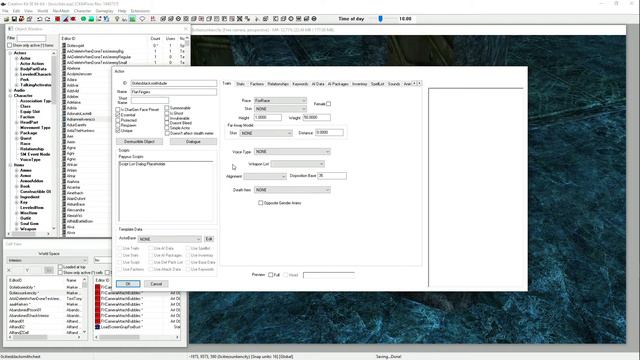Open the Death Item dropdown
Image resolution: width=640 pixels, height=360 pixels.
tap(292, 190)
